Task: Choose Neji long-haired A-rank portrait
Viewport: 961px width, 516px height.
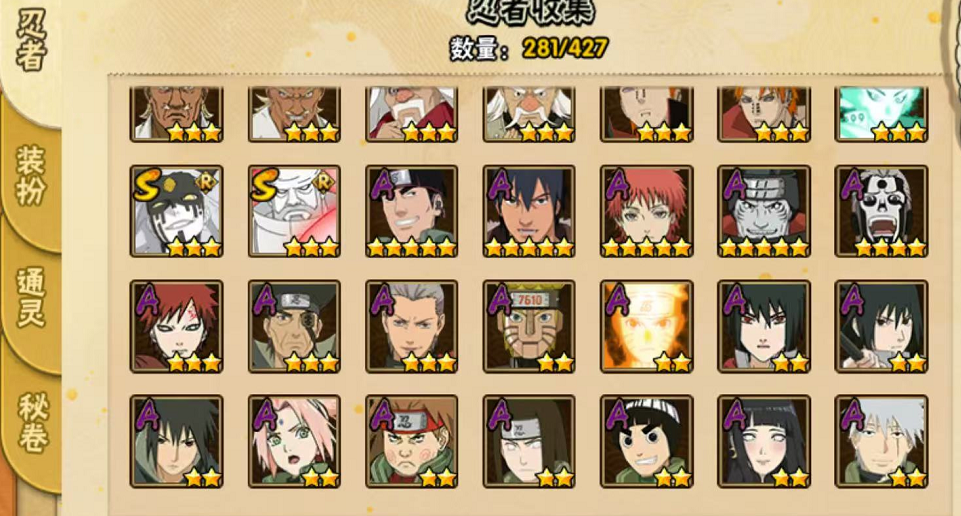Action: click(529, 442)
